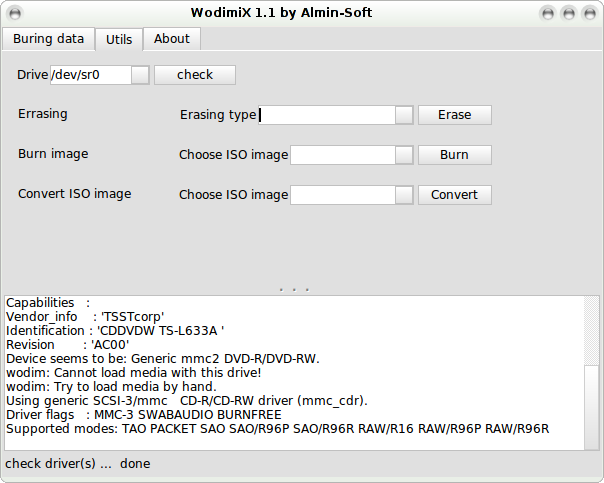Viewport: 604px width, 483px height.
Task: Click the output log scrollbar thumb
Action: [591, 407]
